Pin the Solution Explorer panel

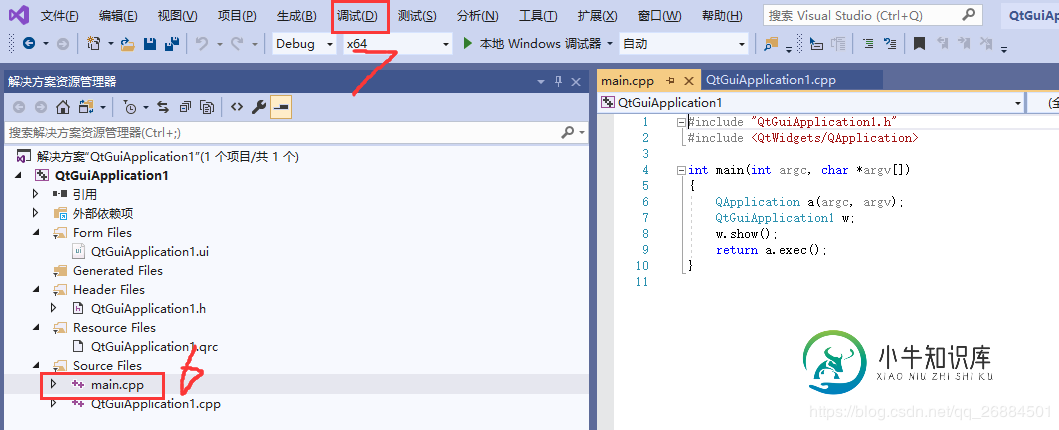click(559, 82)
